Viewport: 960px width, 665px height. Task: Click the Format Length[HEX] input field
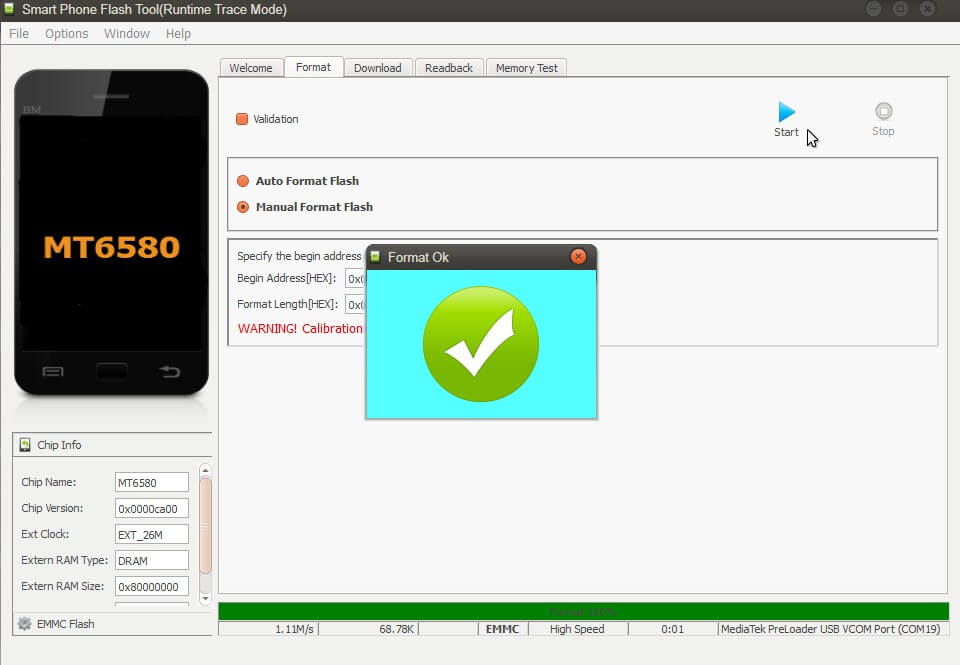355,304
